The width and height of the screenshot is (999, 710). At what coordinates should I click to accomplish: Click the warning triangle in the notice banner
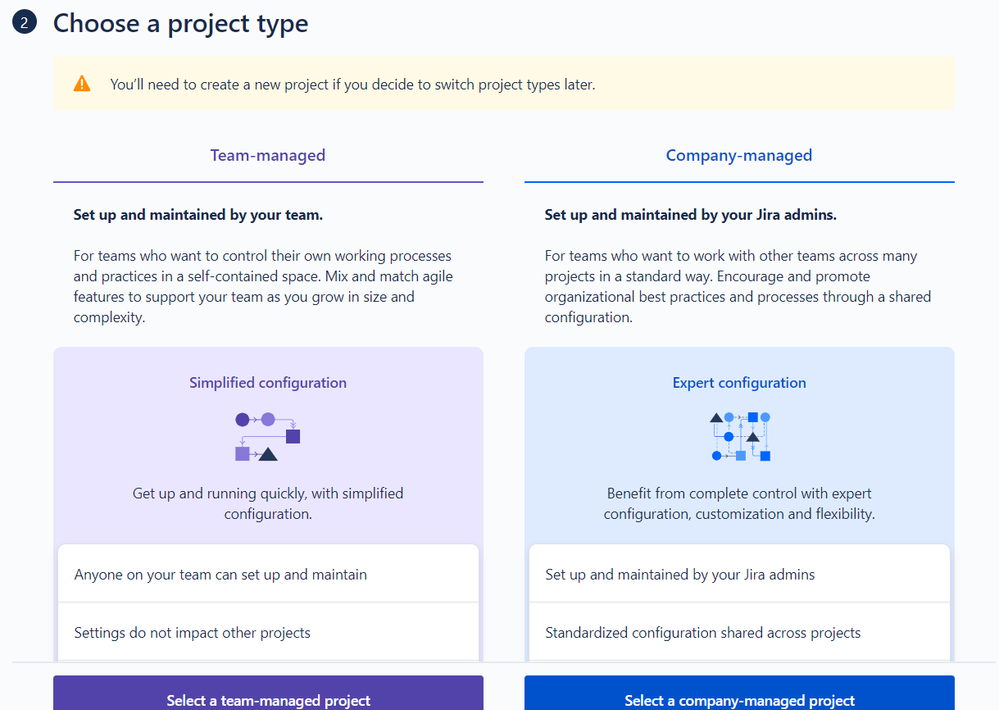coord(81,83)
